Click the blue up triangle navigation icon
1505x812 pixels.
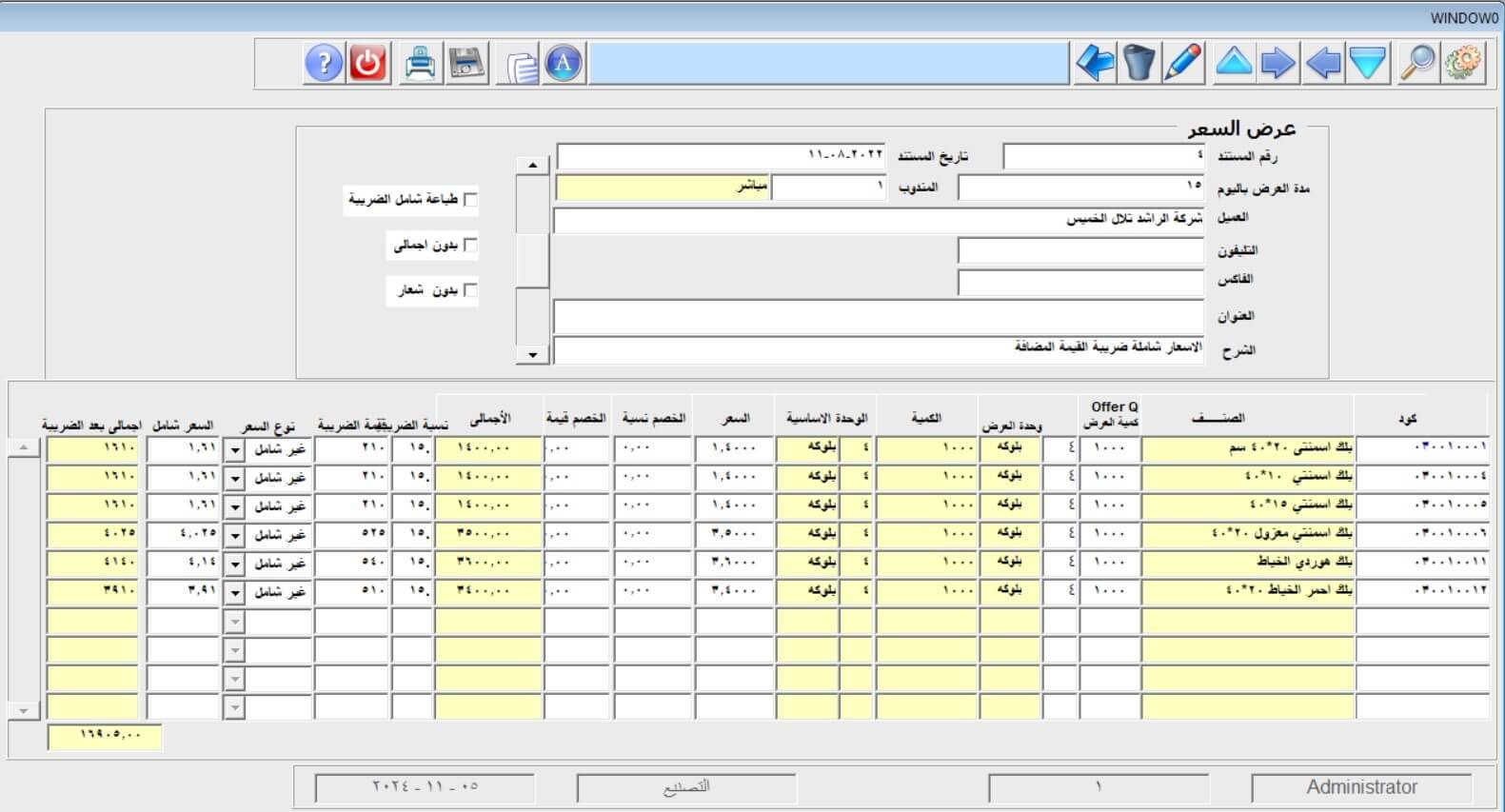pos(1234,64)
